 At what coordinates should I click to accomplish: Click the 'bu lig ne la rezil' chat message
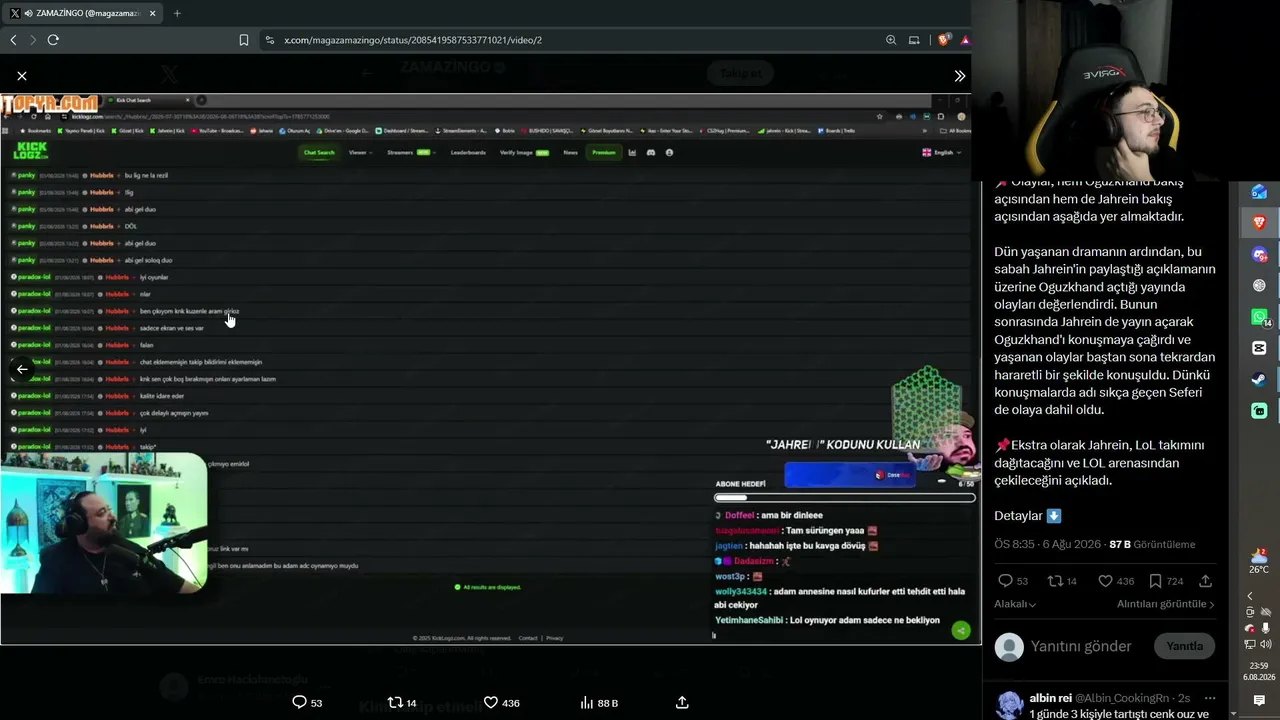pyautogui.click(x=146, y=176)
